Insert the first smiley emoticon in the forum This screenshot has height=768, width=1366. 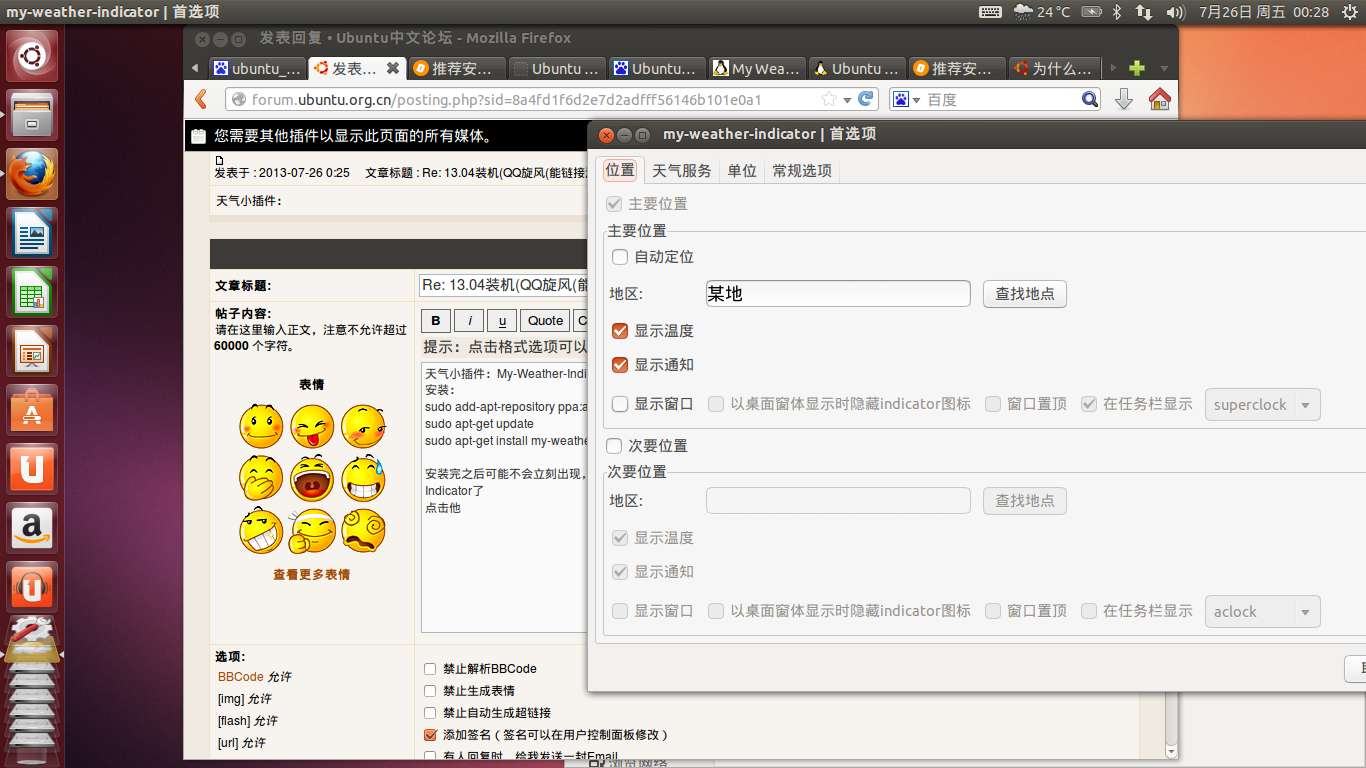click(261, 426)
